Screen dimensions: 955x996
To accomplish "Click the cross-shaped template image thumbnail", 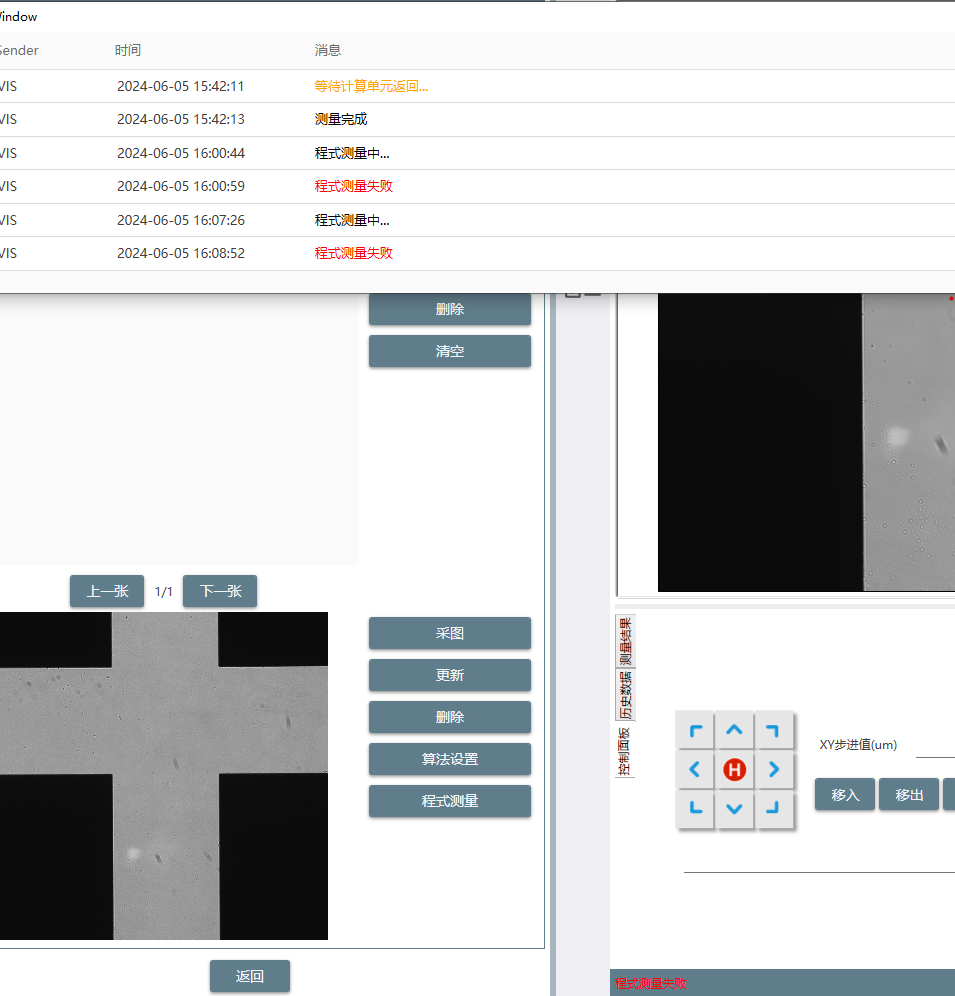I will [164, 776].
